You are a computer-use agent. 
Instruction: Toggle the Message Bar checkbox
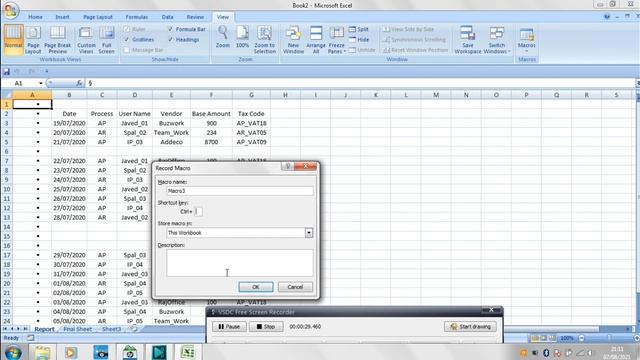point(127,50)
